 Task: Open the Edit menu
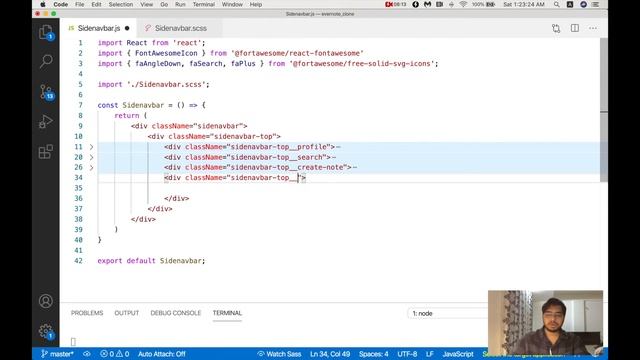pyautogui.click(x=96, y=4)
